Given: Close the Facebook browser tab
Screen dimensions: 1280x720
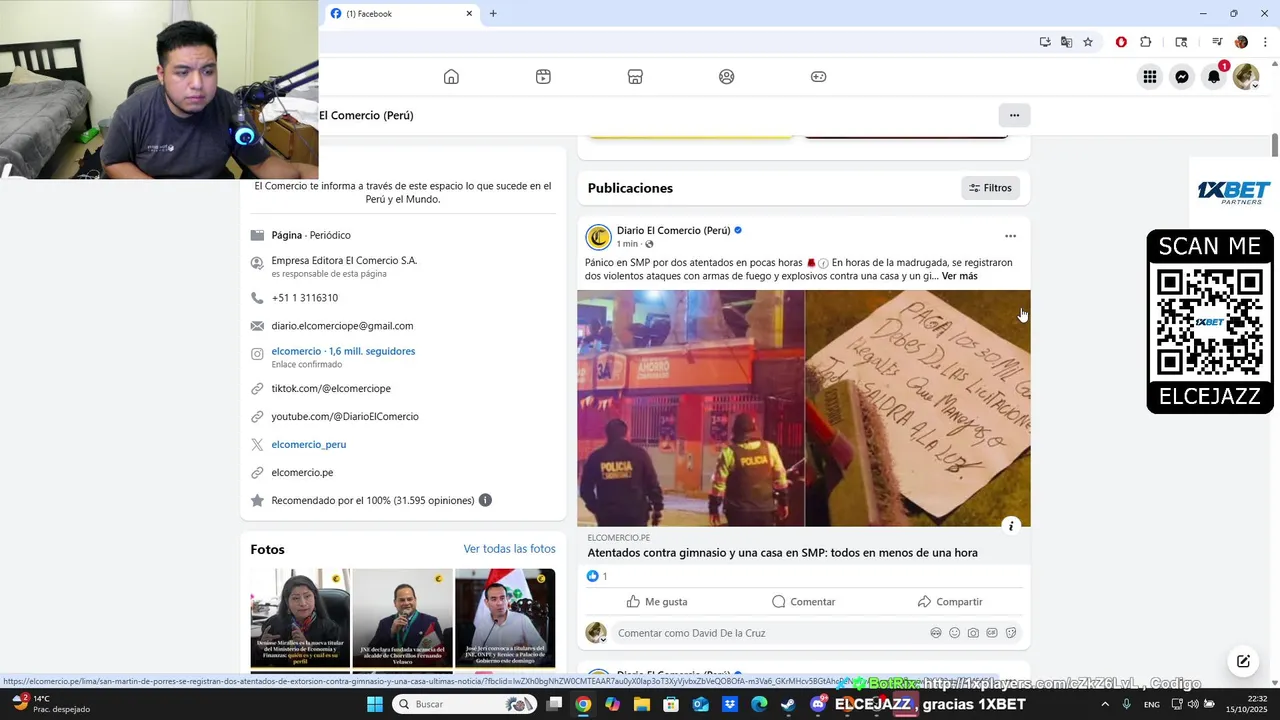Looking at the screenshot, I should (469, 14).
